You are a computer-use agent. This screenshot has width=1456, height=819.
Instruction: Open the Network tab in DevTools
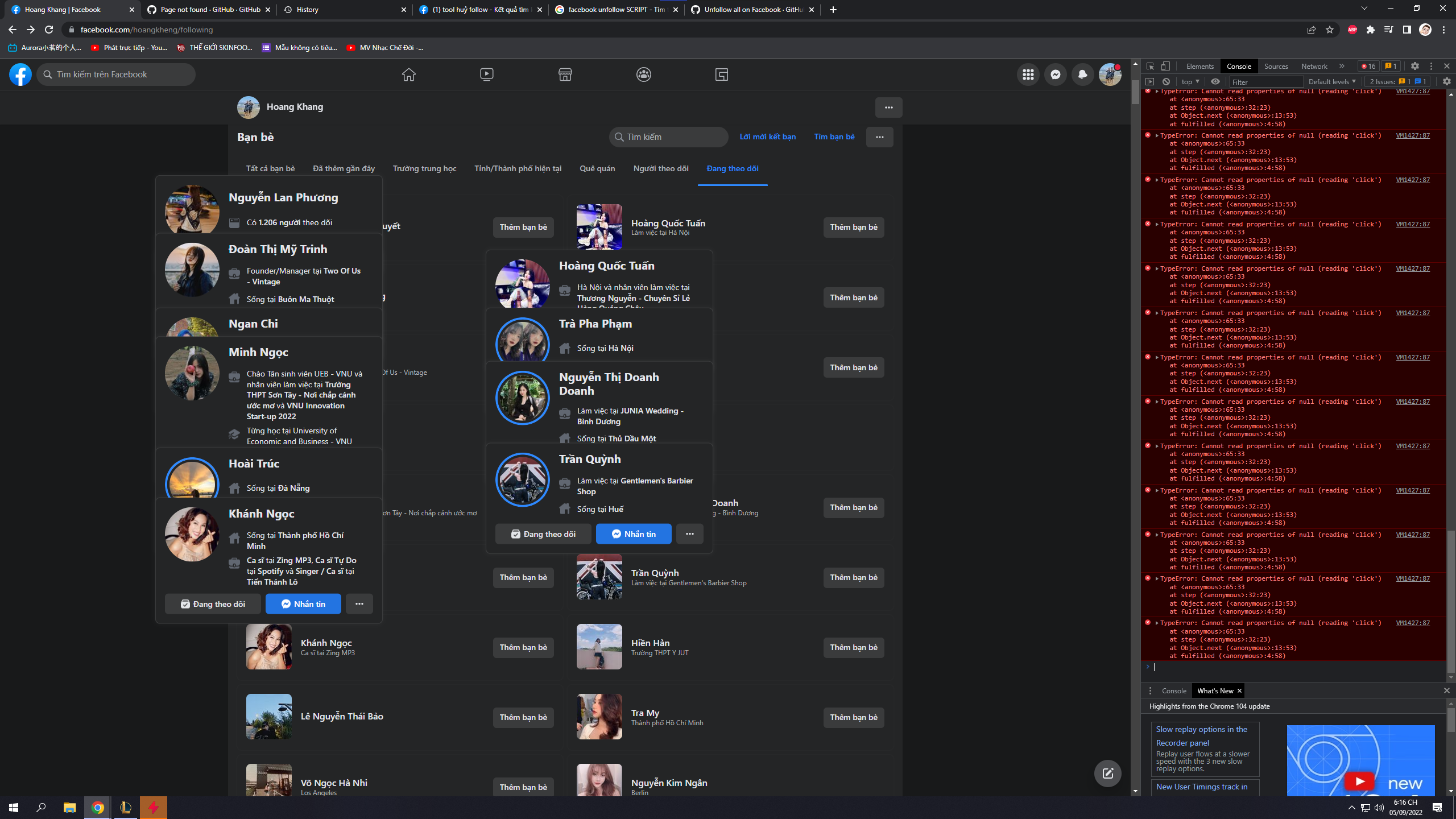pos(1314,66)
